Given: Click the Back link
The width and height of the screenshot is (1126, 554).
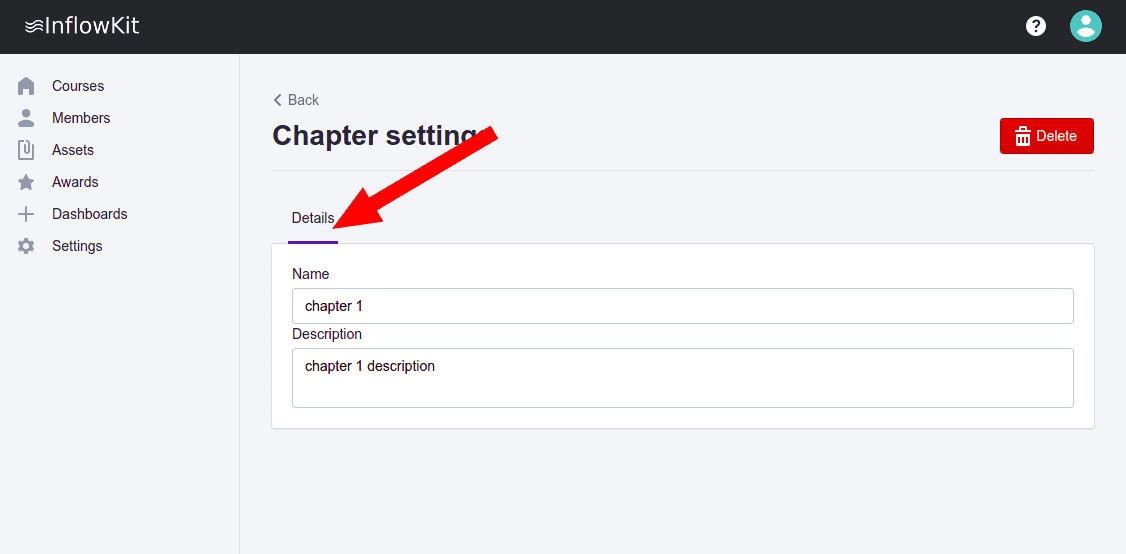Looking at the screenshot, I should [x=303, y=100].
